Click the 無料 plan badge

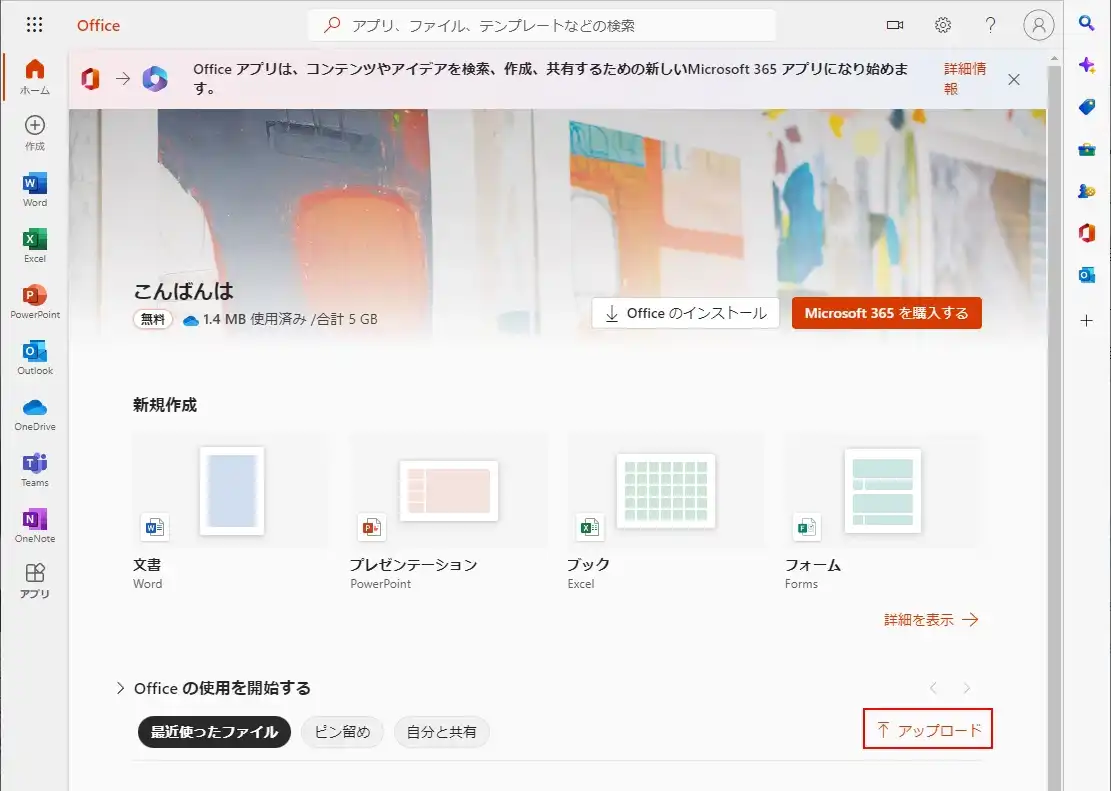152,320
